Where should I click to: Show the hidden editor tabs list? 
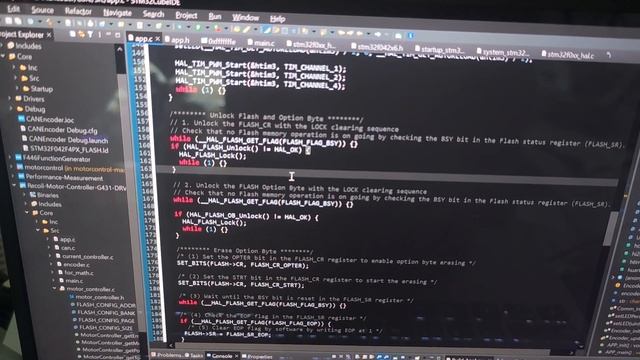tap(609, 55)
